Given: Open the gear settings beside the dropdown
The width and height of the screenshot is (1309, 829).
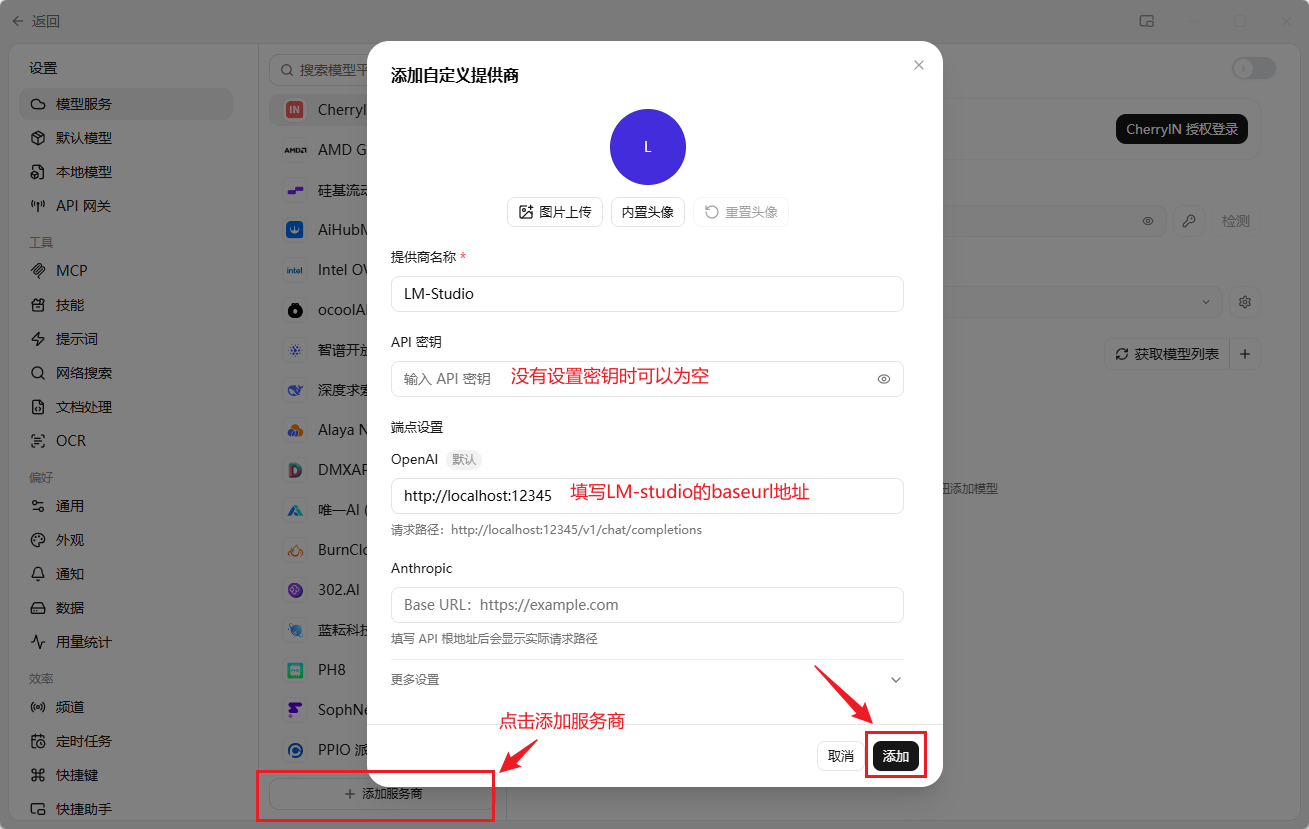Looking at the screenshot, I should point(1245,301).
